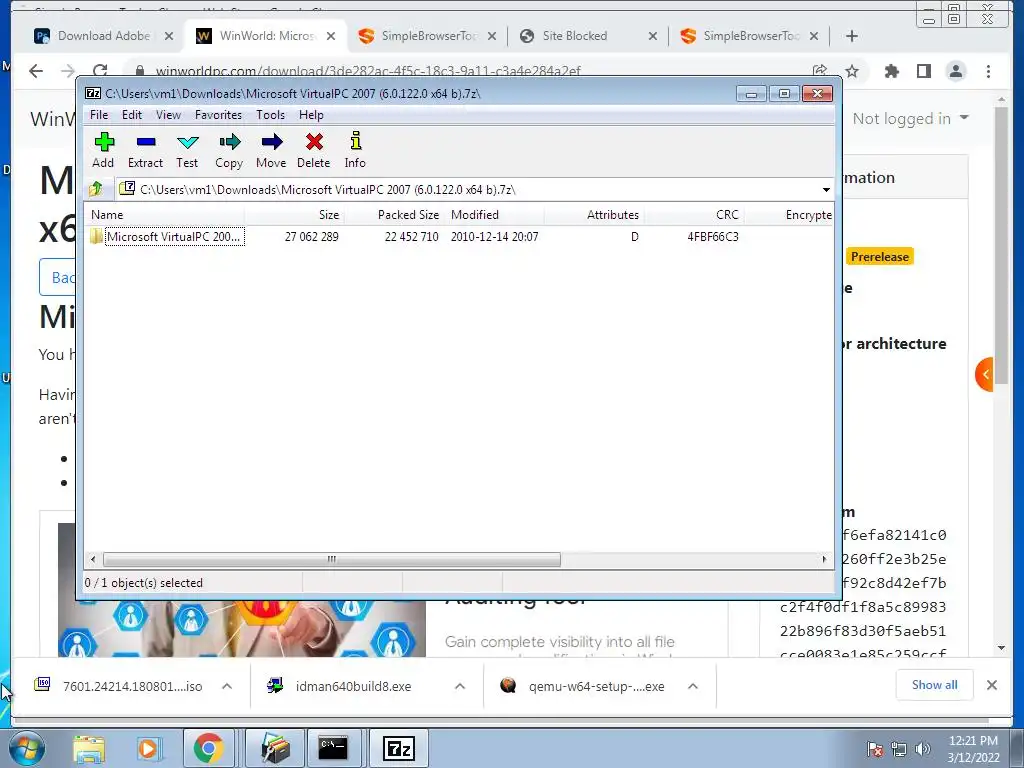Click Show all downloads button
Image resolution: width=1024 pixels, height=768 pixels.
(x=935, y=685)
